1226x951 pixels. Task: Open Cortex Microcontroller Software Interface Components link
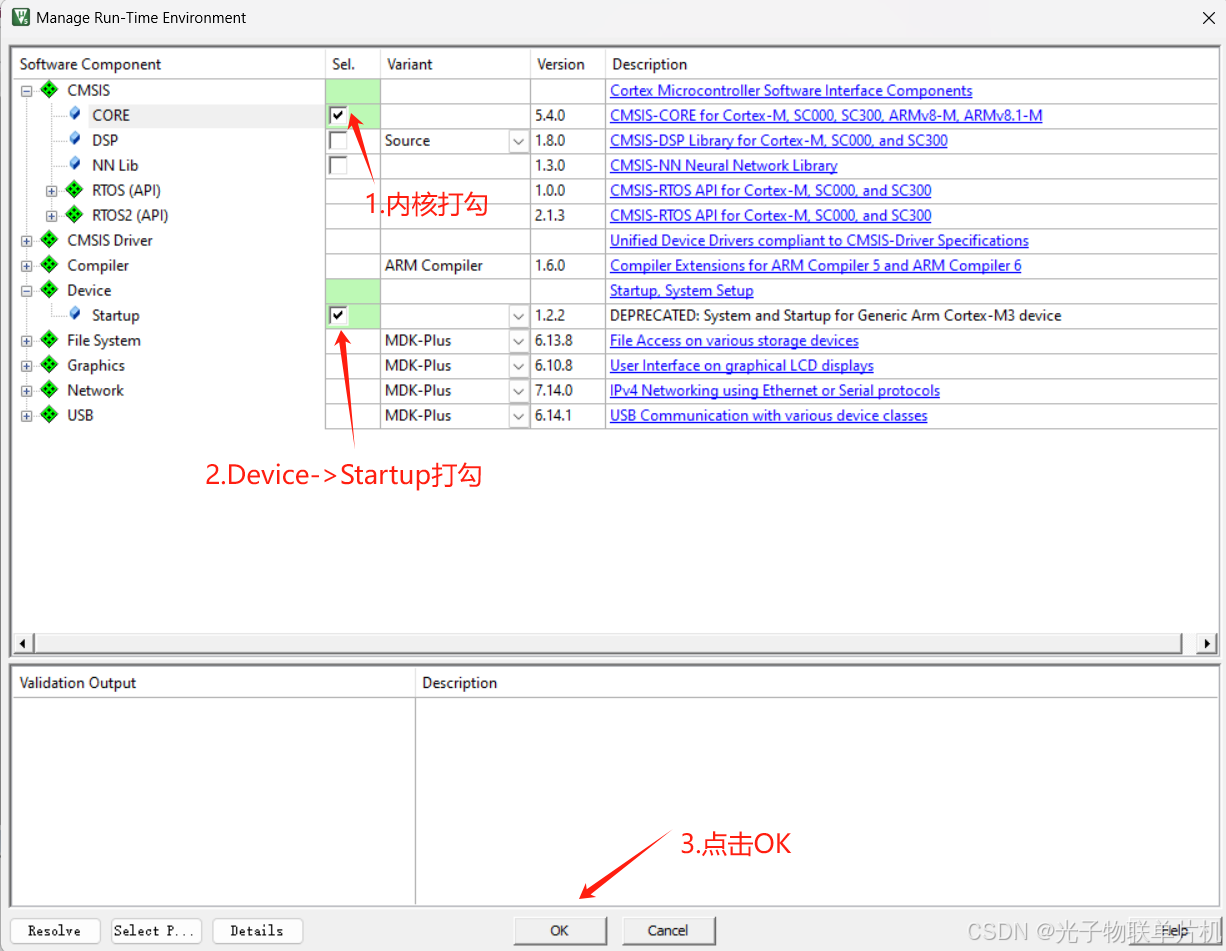791,91
